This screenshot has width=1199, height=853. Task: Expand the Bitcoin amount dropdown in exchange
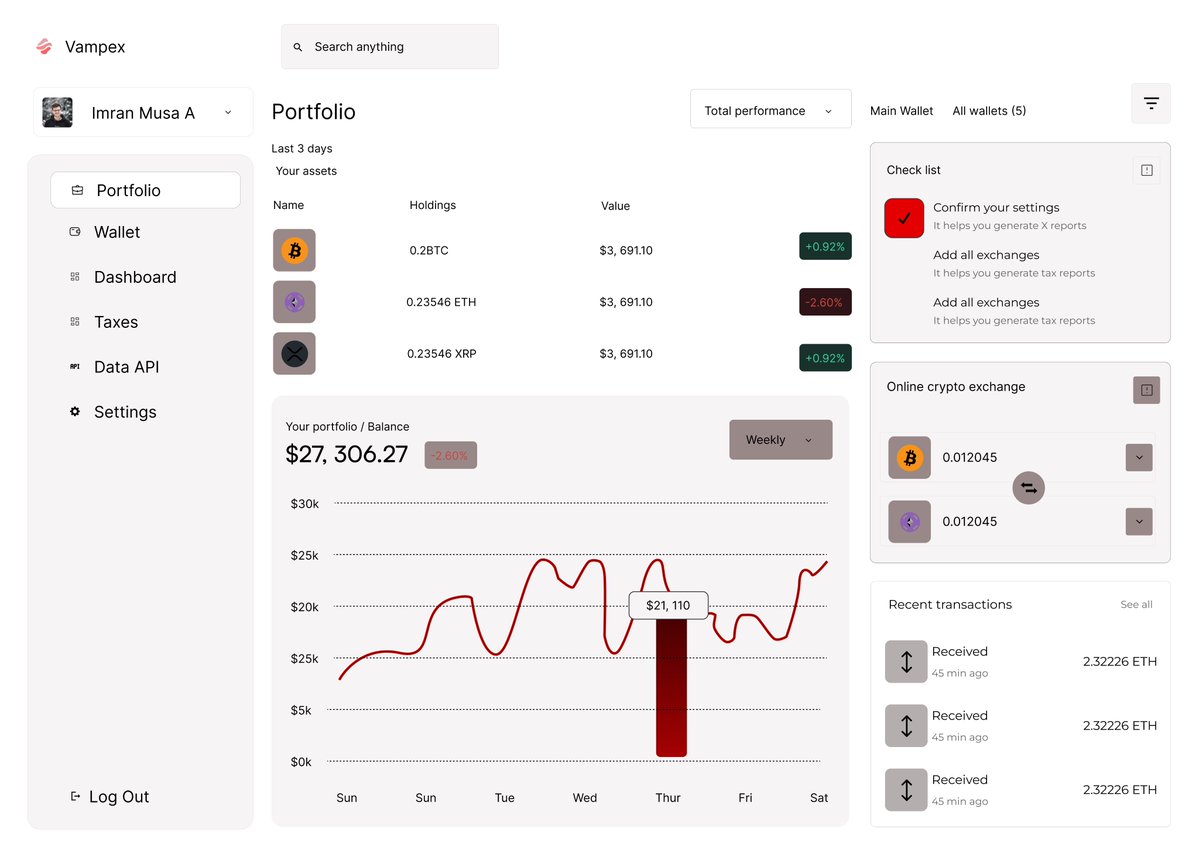1138,457
